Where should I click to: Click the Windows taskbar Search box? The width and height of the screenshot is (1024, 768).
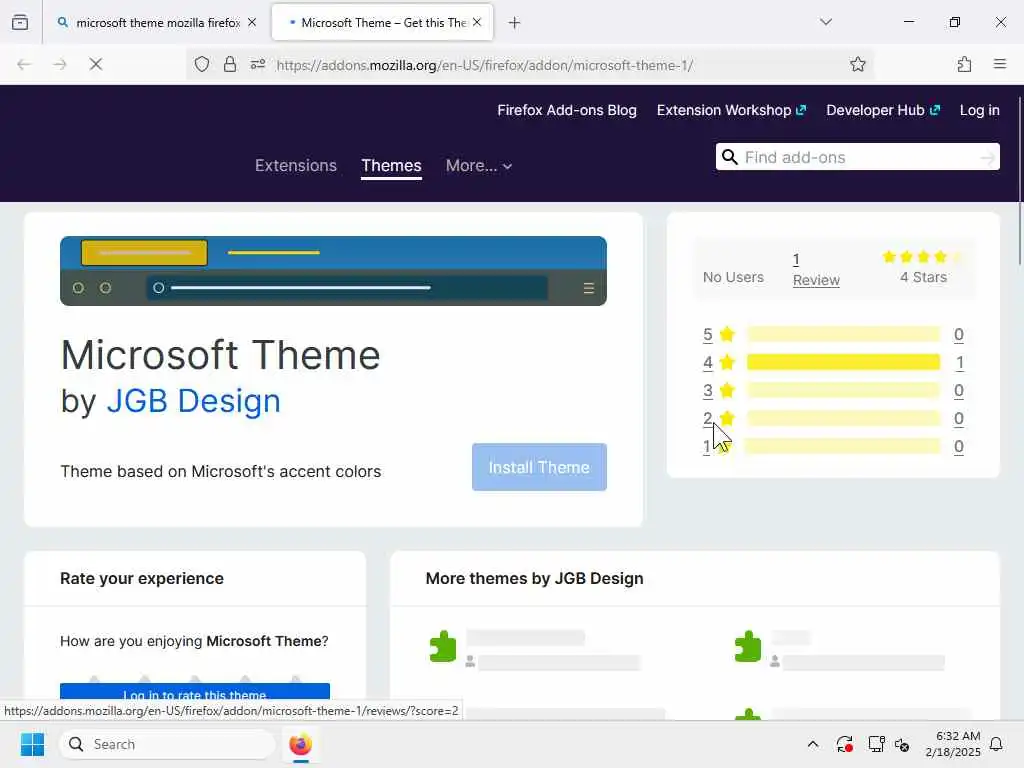(167, 744)
